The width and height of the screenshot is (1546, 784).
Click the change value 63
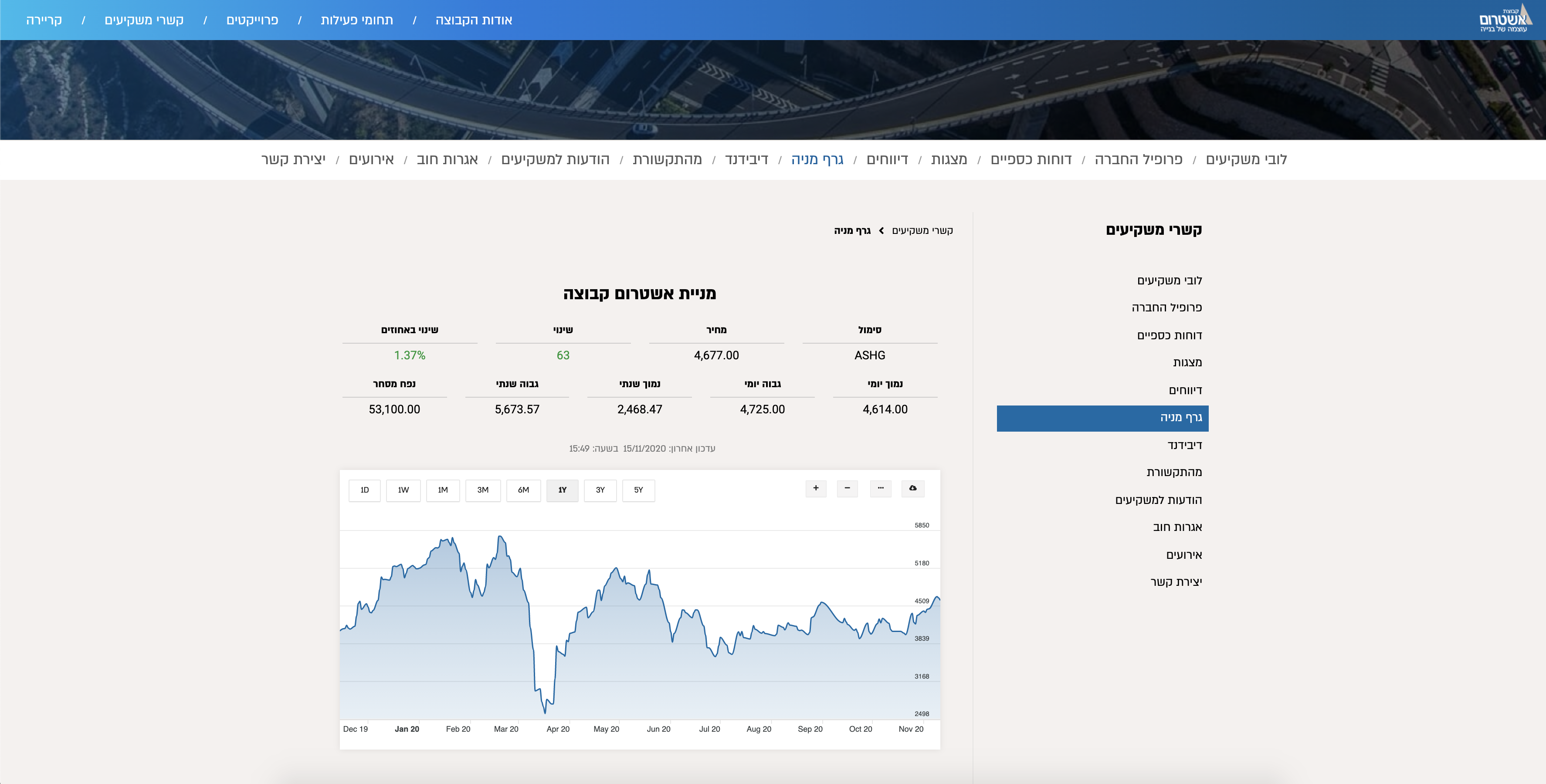coord(563,356)
